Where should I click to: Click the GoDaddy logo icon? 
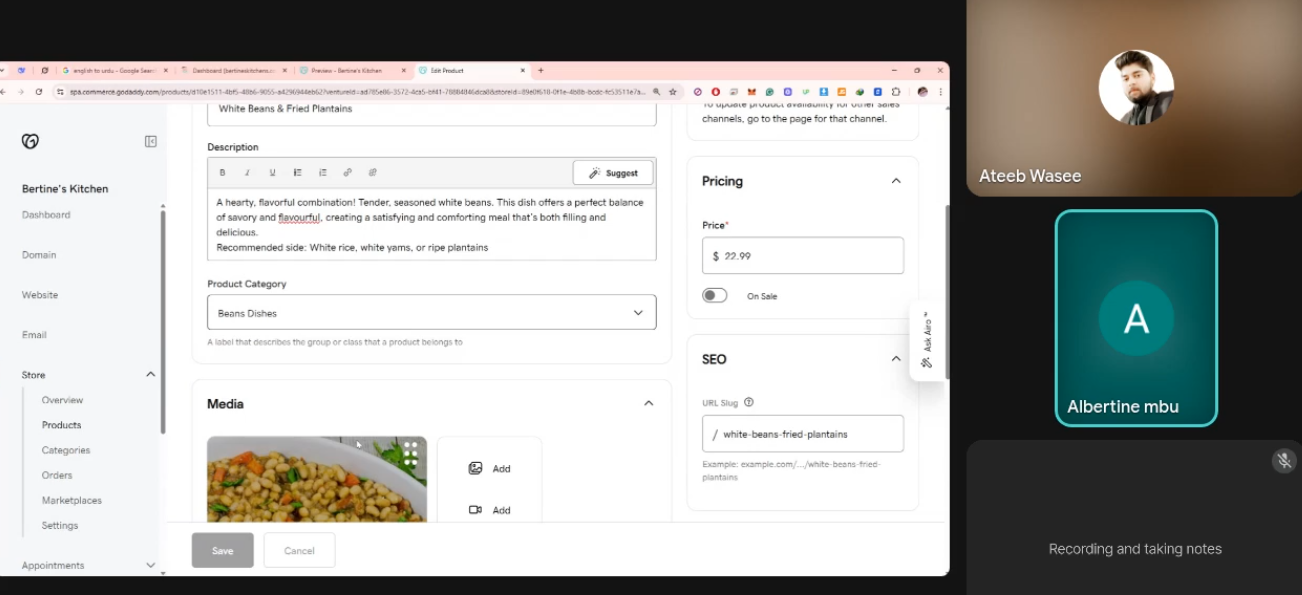click(30, 141)
